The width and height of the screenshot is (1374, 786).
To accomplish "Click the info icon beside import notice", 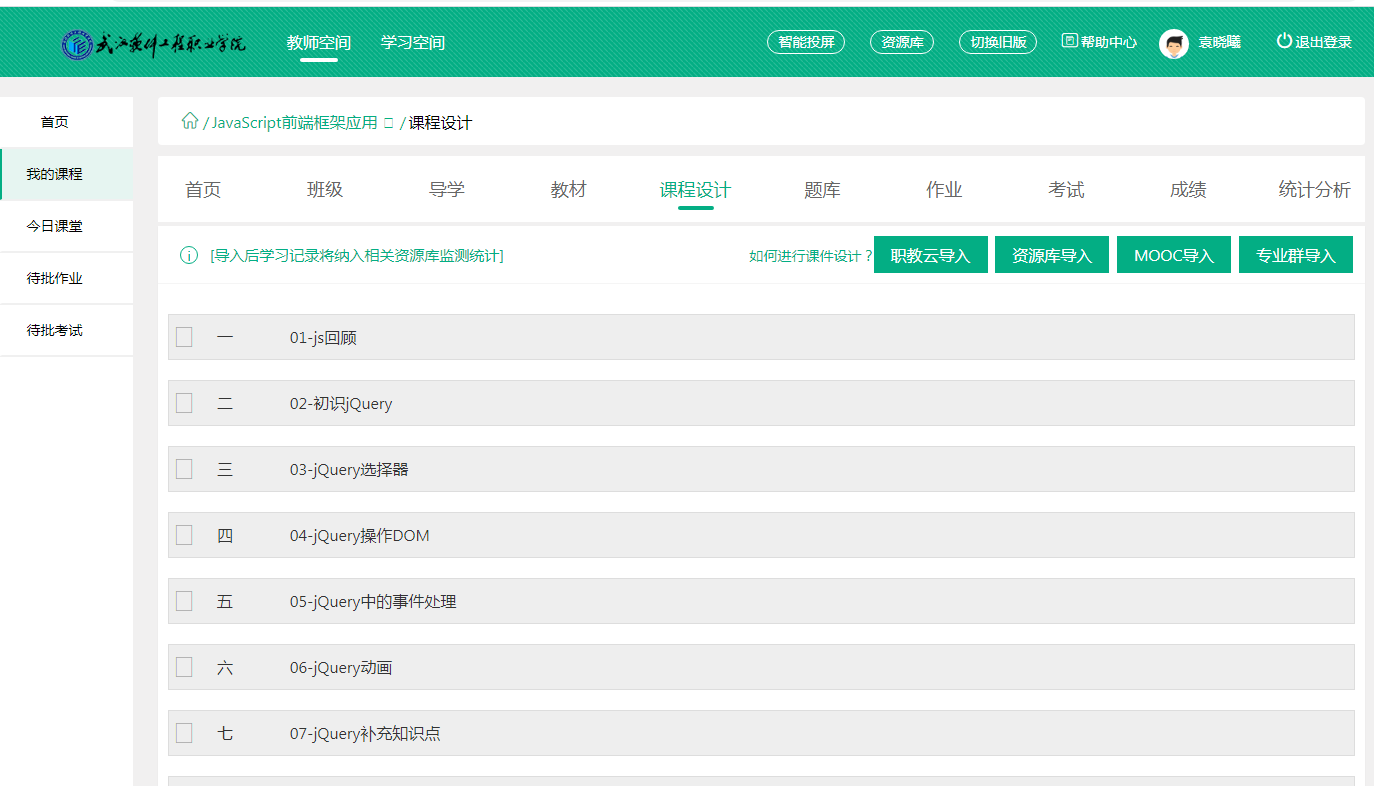I will 189,256.
